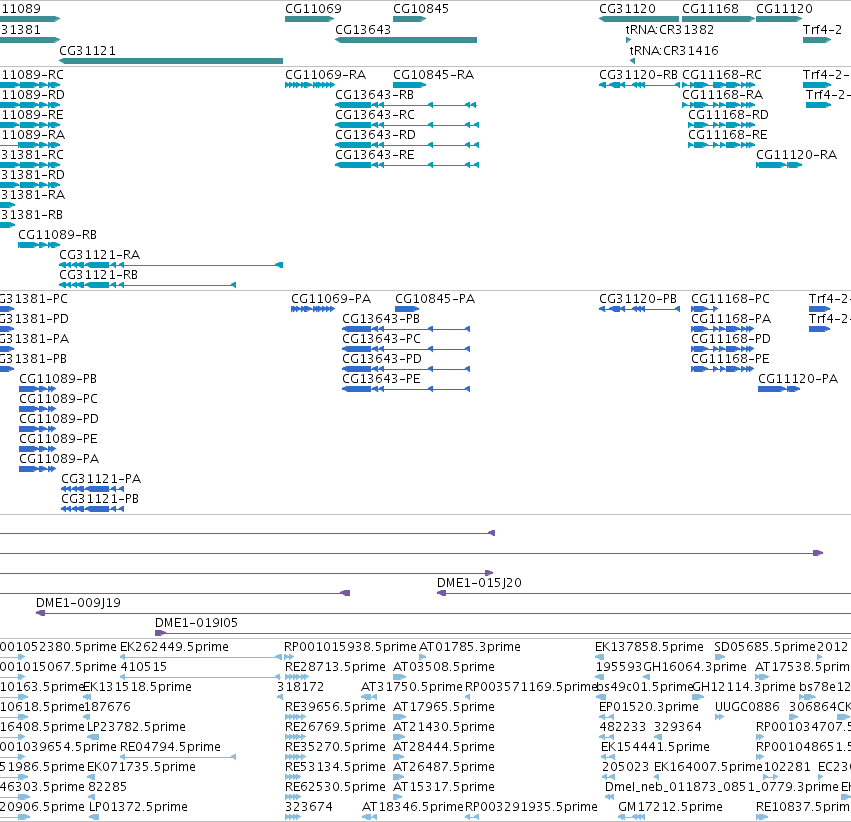Click protein CG11120-PA
The width and height of the screenshot is (851, 822).
coord(798,379)
